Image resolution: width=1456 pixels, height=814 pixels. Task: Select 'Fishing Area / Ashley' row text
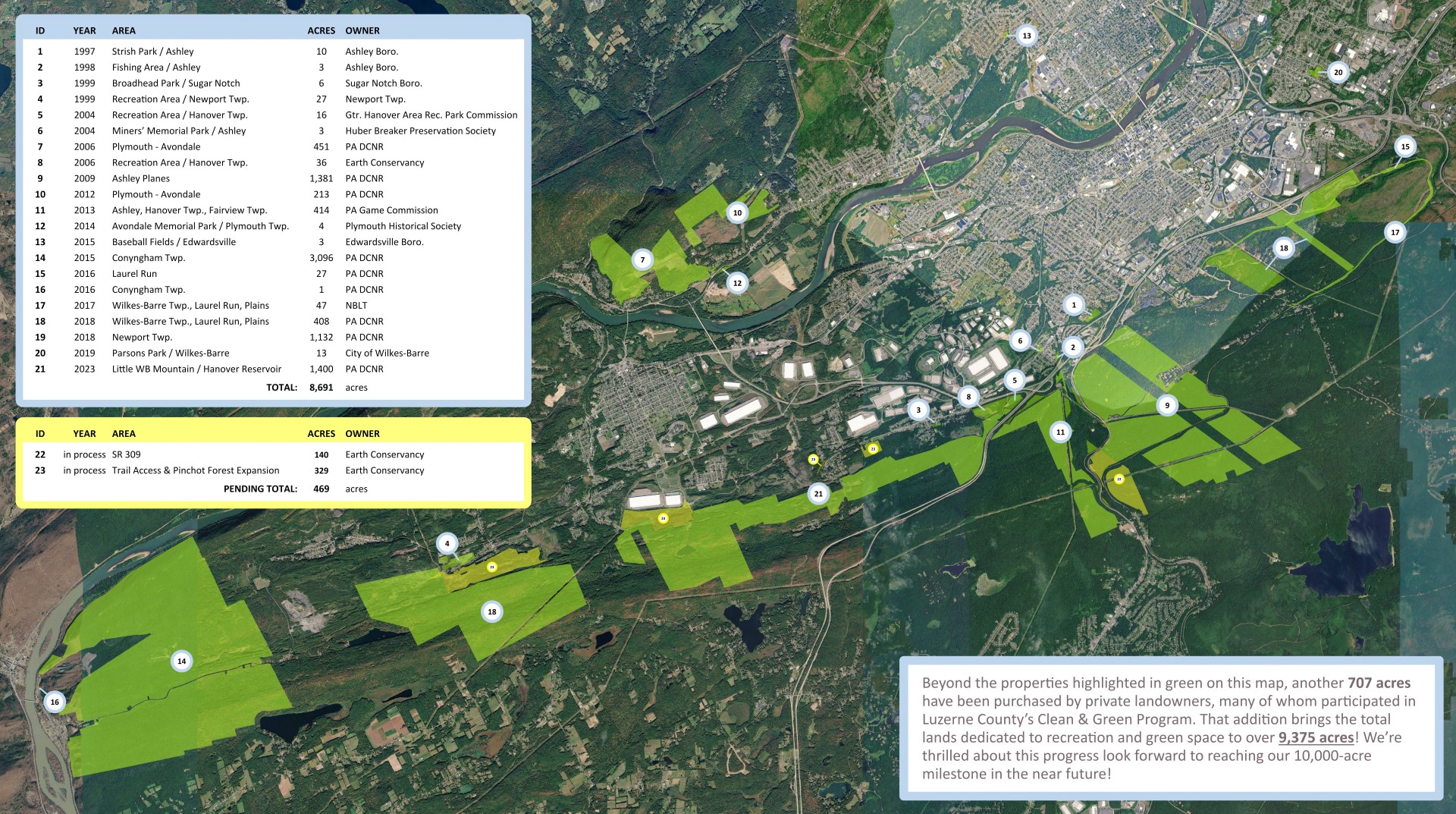[x=156, y=68]
